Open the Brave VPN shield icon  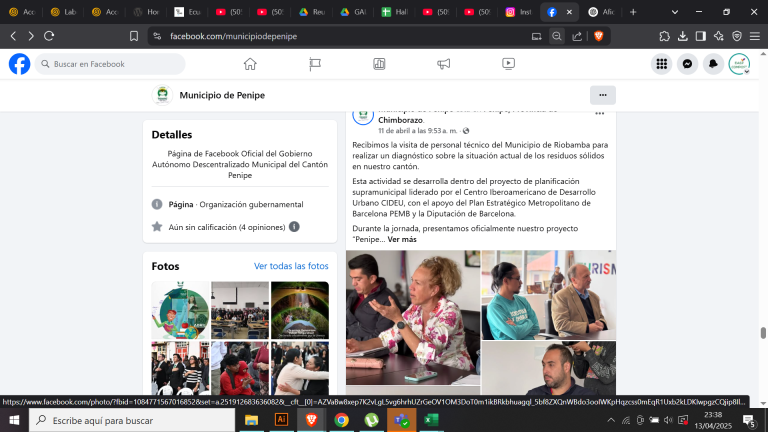(737, 36)
